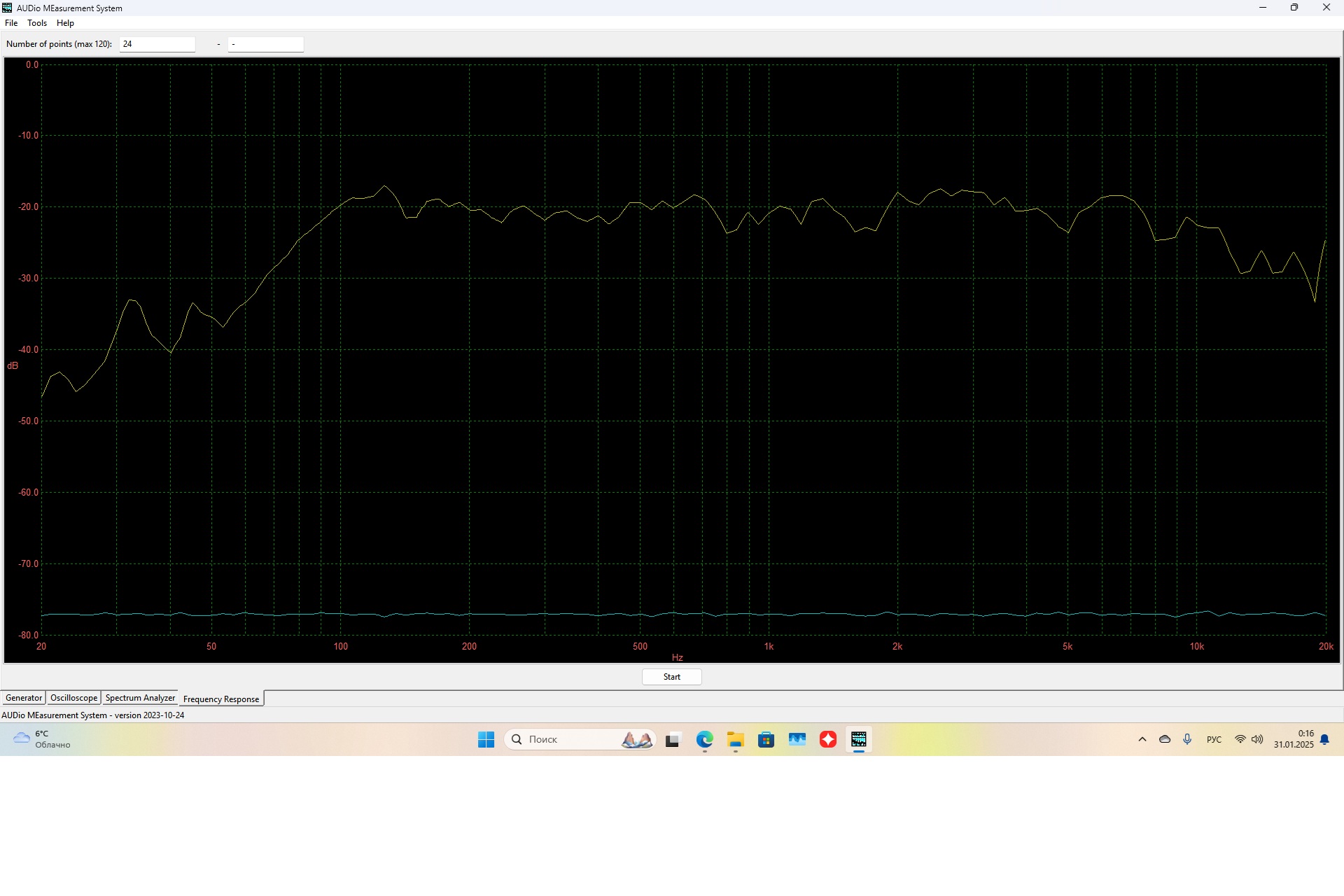Open the red star app on the taskbar
Viewport: 1344px width, 896px height.
point(828,739)
